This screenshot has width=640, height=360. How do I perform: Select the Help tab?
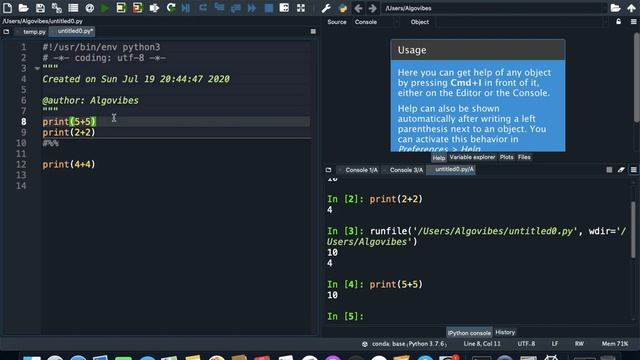tap(439, 158)
